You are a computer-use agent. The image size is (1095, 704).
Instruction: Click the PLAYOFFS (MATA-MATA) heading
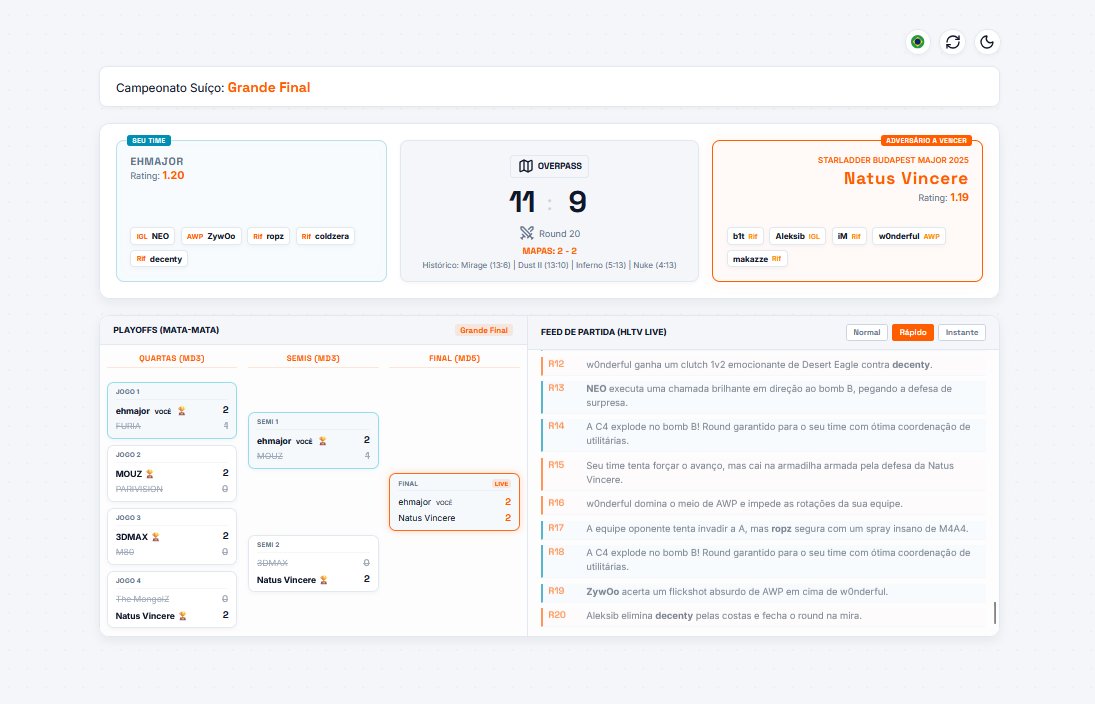[166, 330]
